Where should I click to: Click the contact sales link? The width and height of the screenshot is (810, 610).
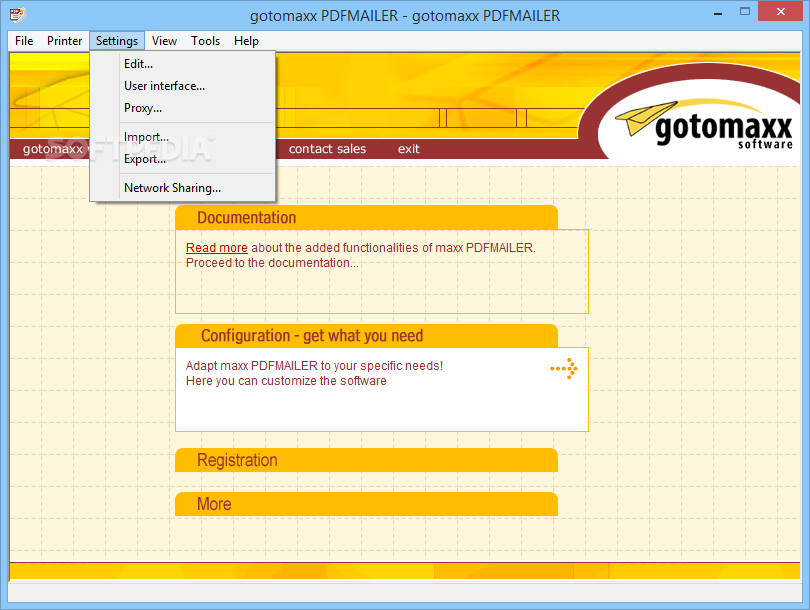click(328, 149)
